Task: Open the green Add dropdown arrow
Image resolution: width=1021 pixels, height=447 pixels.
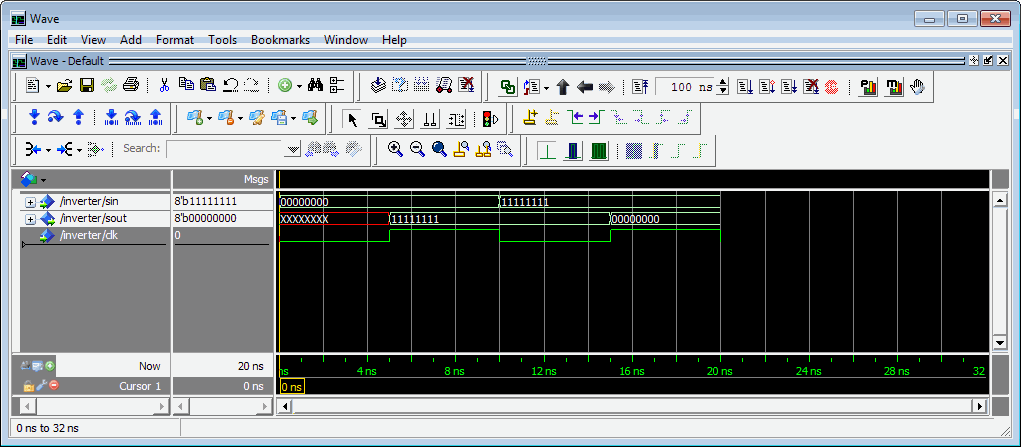Action: point(300,85)
